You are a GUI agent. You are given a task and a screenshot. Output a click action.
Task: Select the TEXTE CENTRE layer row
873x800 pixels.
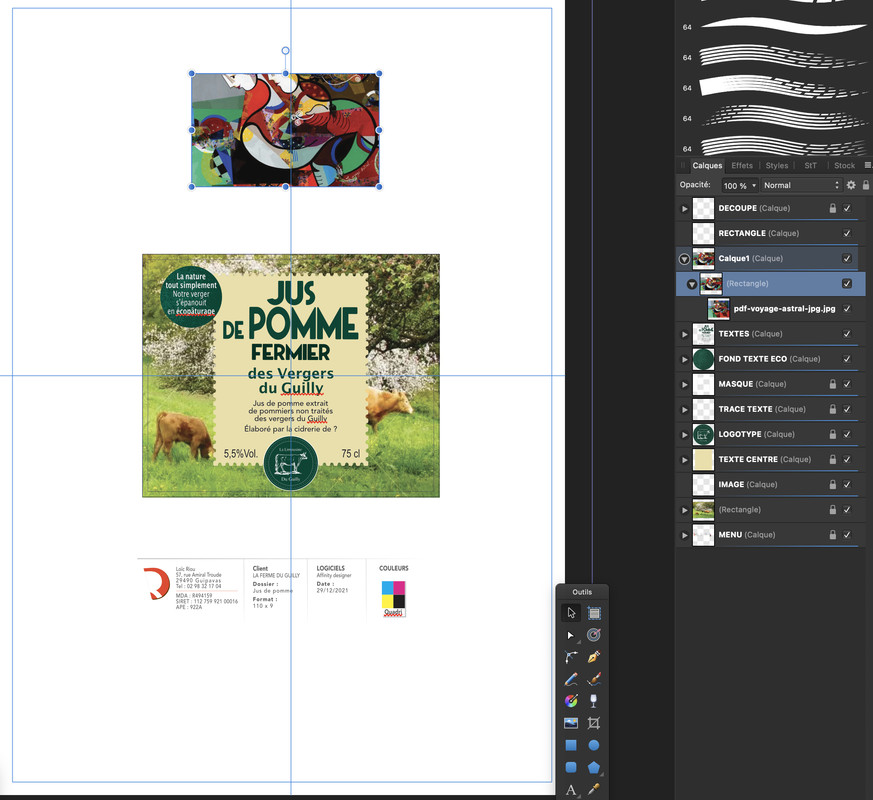(x=771, y=459)
